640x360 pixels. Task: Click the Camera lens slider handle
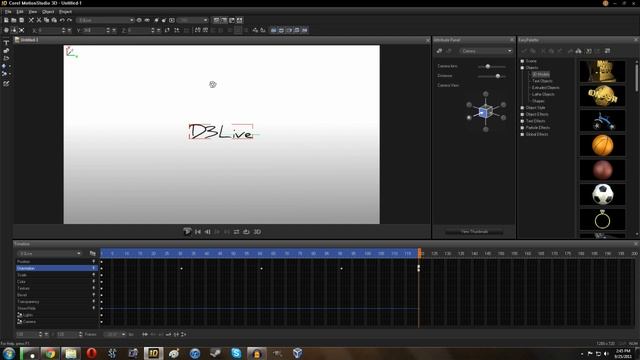488,66
